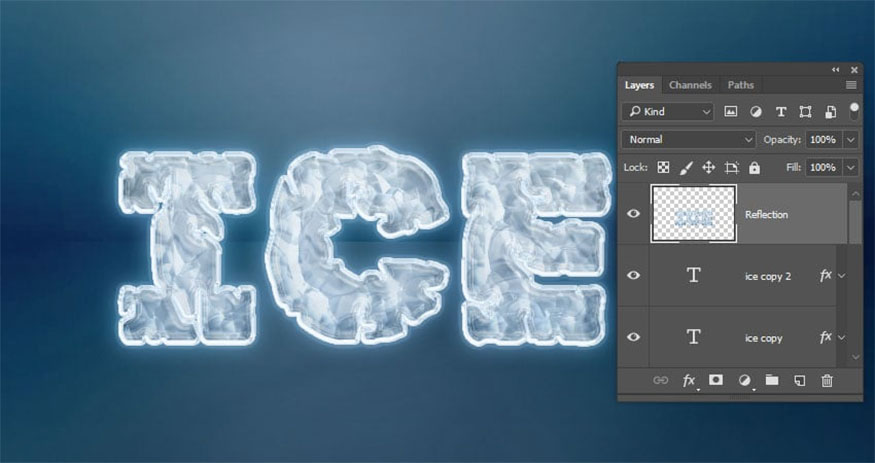875x463 pixels.
Task: Click the ice copy type icon
Action: [x=694, y=336]
